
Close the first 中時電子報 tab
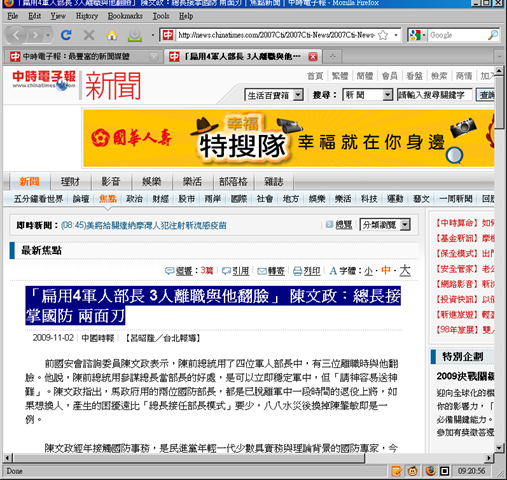(154, 57)
